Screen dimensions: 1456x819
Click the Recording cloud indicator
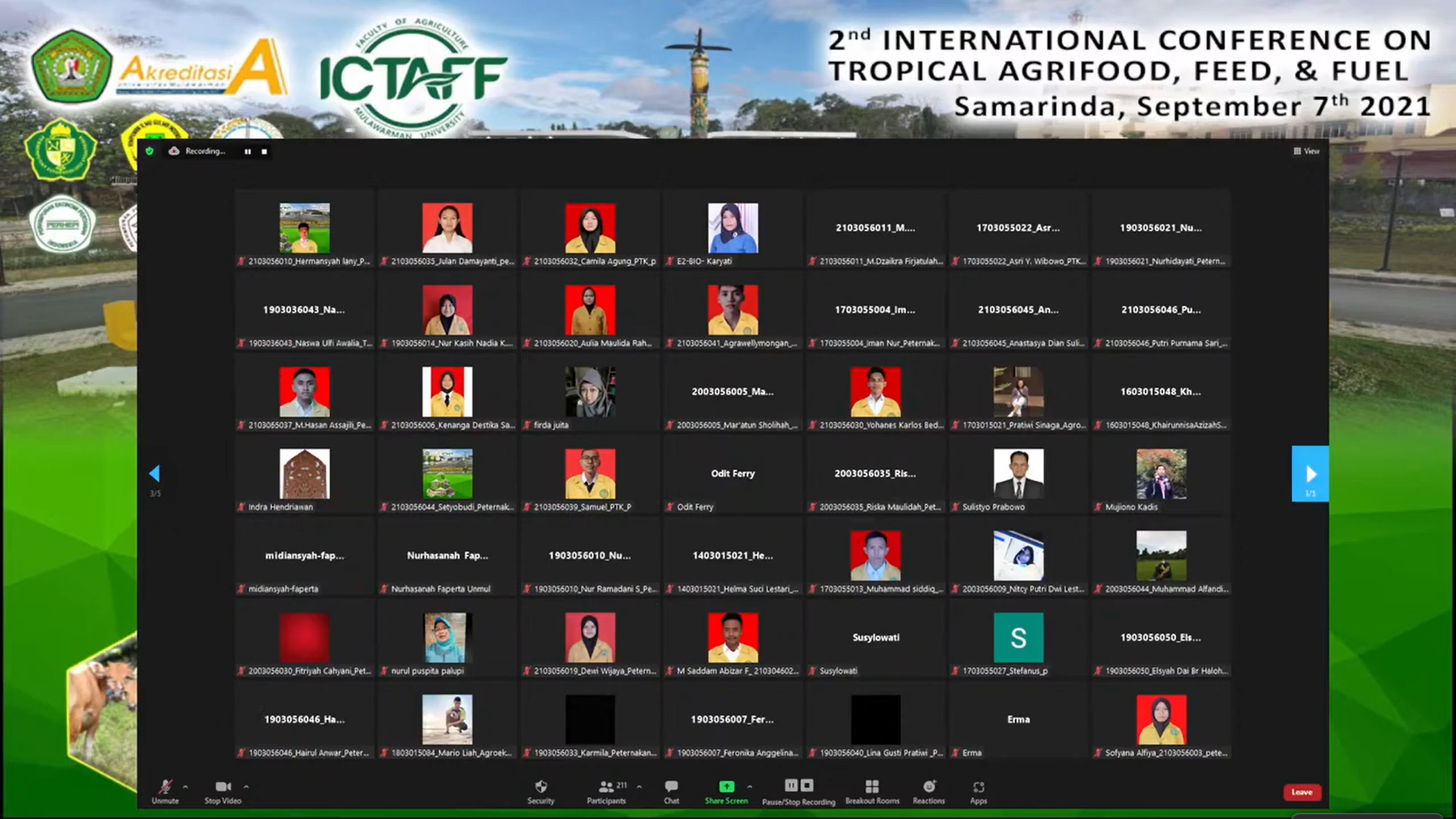tap(174, 151)
